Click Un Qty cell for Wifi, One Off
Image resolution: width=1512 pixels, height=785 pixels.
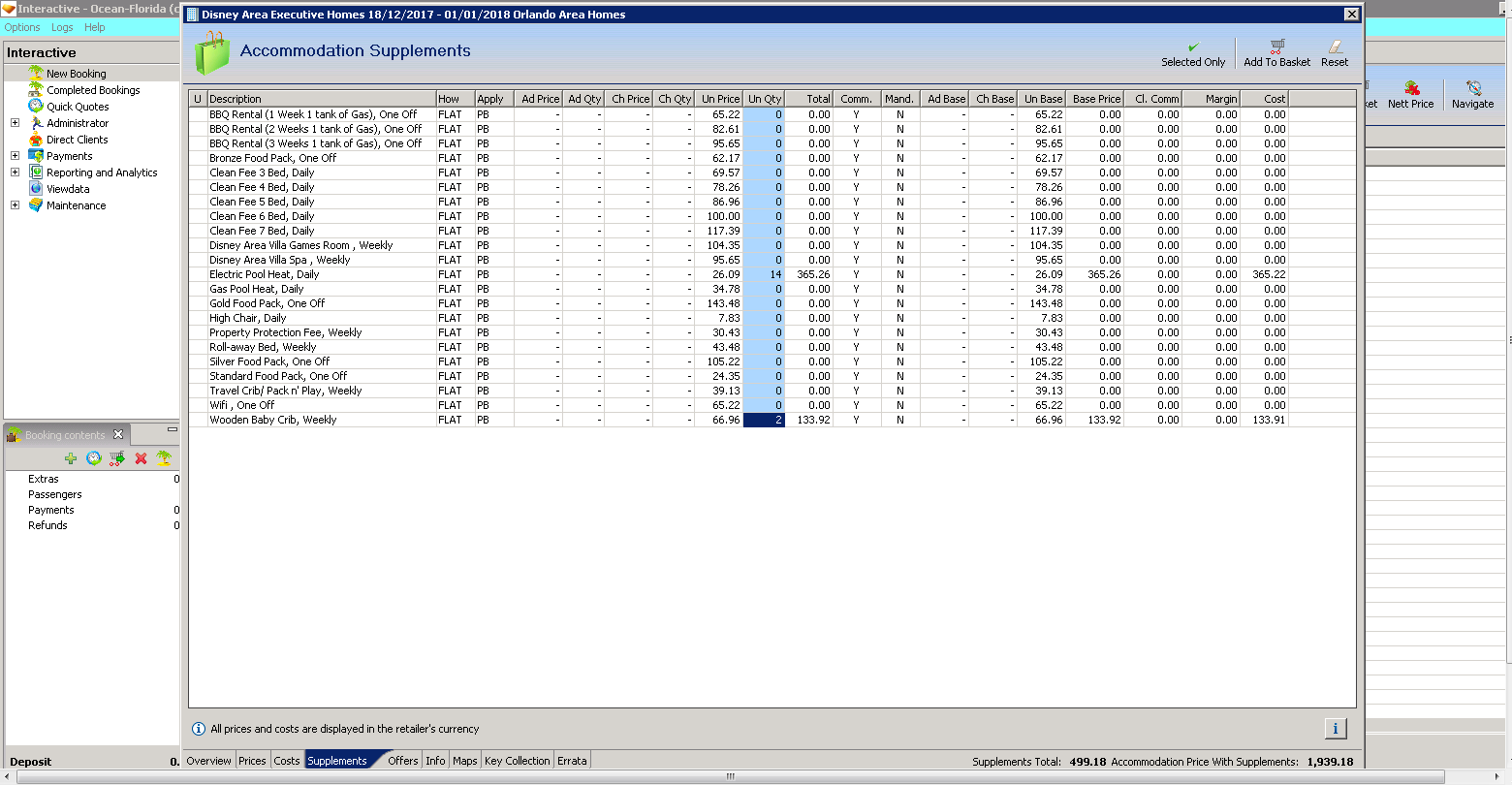point(764,405)
